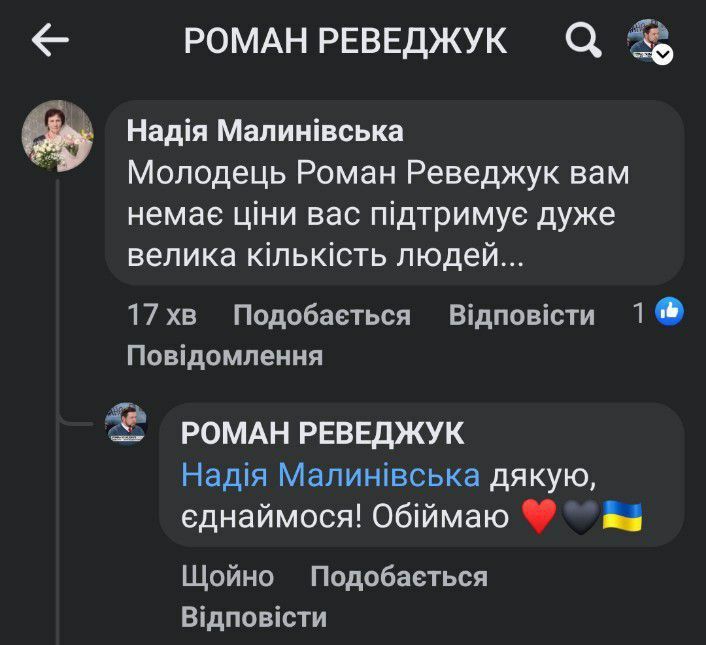Screen dimensions: 706x645
Task: Open Надія Малинівська's profile picture
Action: pyautogui.click(x=58, y=136)
